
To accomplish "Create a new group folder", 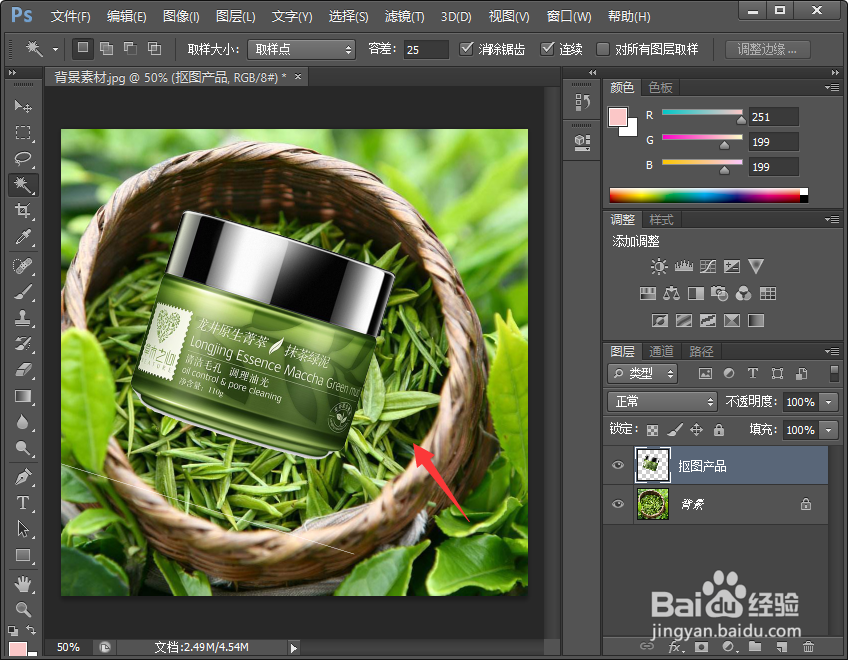I will (x=755, y=646).
